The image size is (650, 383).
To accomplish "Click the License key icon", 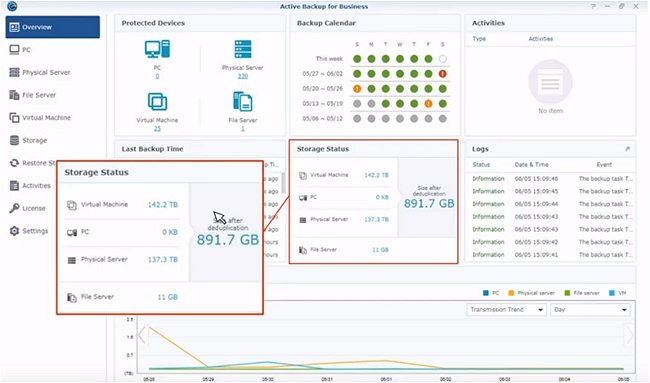I will [x=15, y=208].
